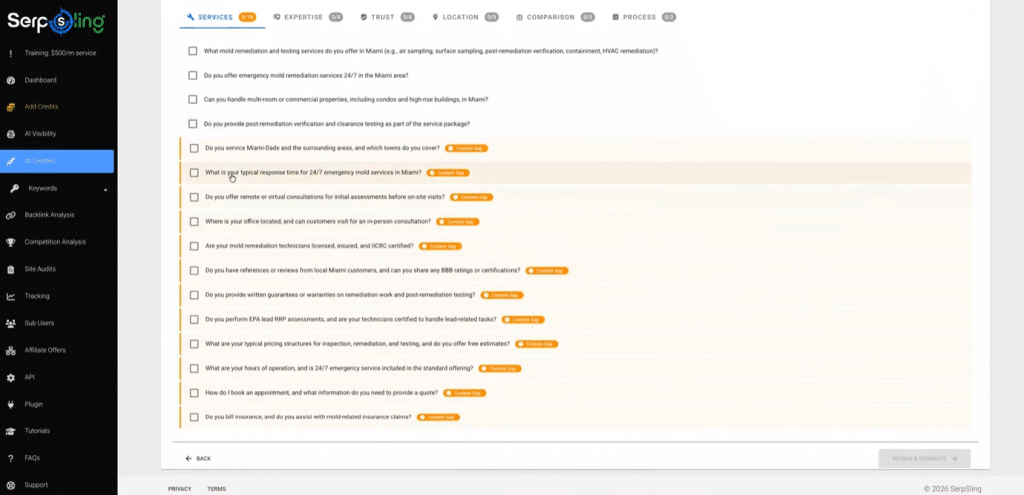Viewport: 1024px width, 495px height.
Task: Click the Competition Analysis trophy icon
Action: pos(10,242)
